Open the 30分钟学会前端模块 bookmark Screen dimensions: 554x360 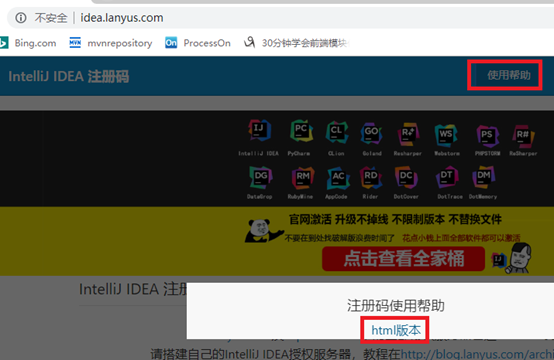point(296,43)
